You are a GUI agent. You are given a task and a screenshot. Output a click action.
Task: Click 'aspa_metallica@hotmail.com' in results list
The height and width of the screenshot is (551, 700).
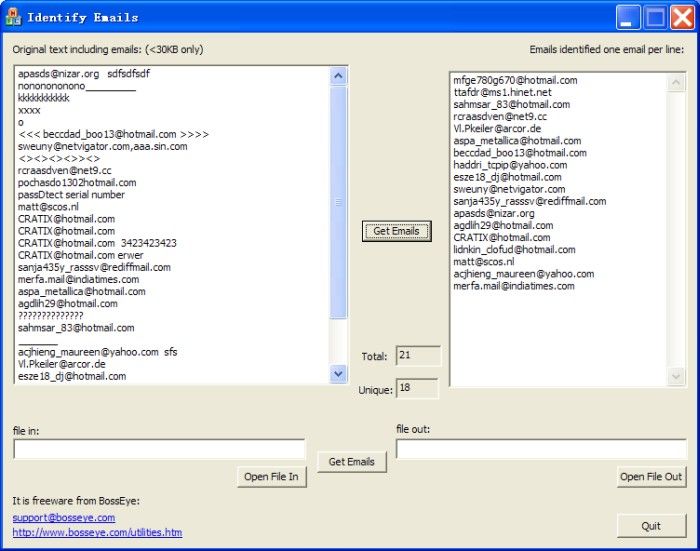click(x=517, y=141)
